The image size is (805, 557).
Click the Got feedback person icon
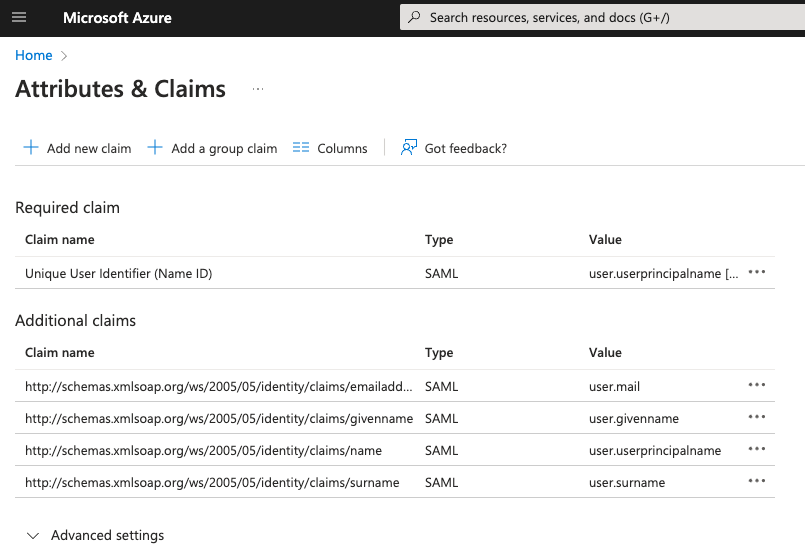(x=408, y=148)
